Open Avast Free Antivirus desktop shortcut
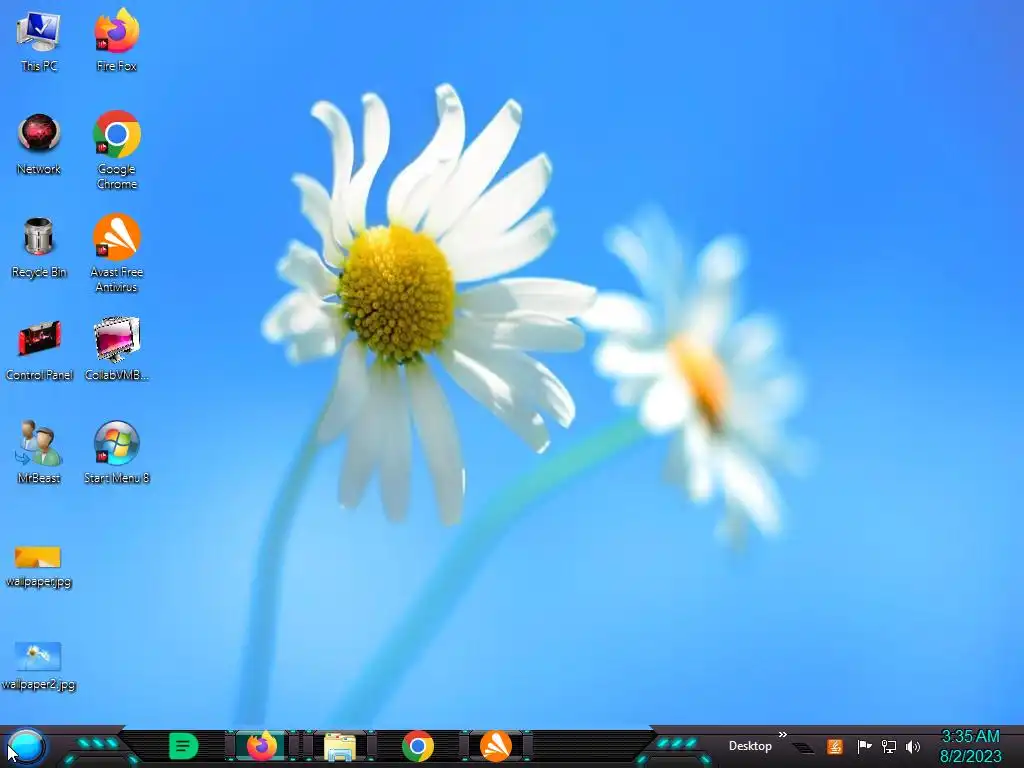 pyautogui.click(x=116, y=253)
